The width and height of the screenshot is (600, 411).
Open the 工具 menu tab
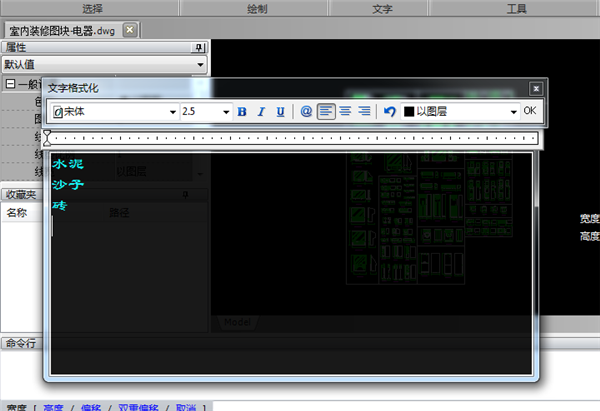516,8
